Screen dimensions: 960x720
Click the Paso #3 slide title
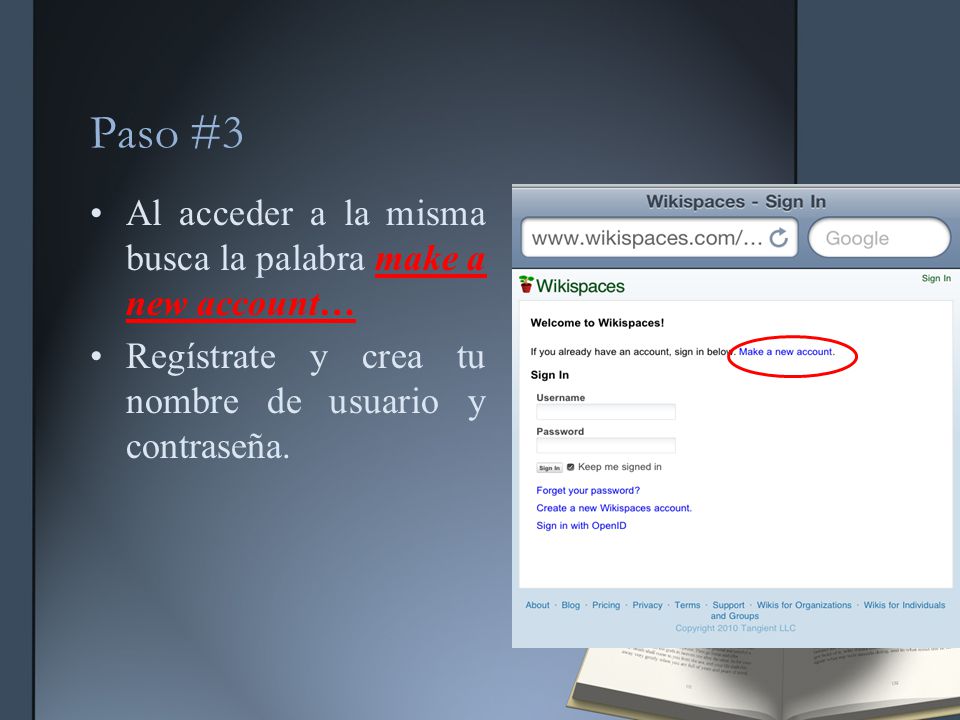coord(167,132)
